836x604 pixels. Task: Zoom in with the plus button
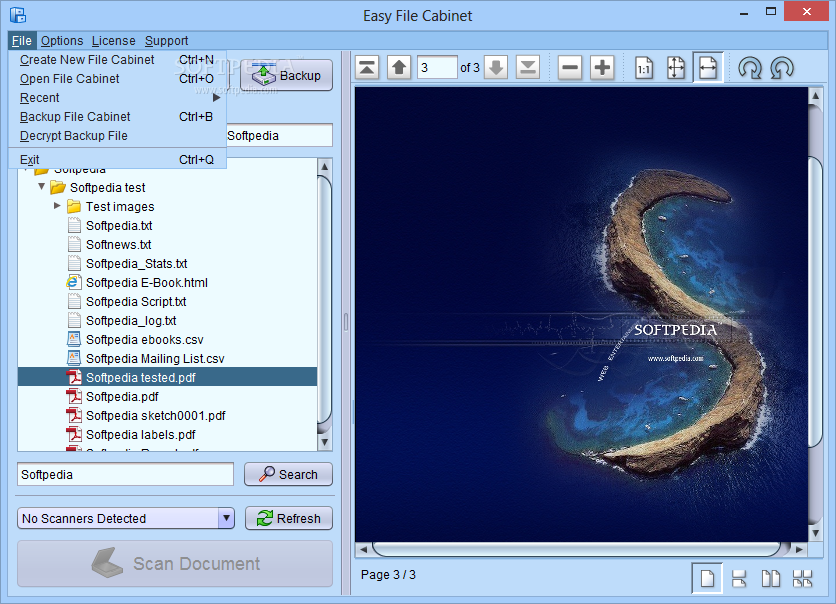point(602,68)
